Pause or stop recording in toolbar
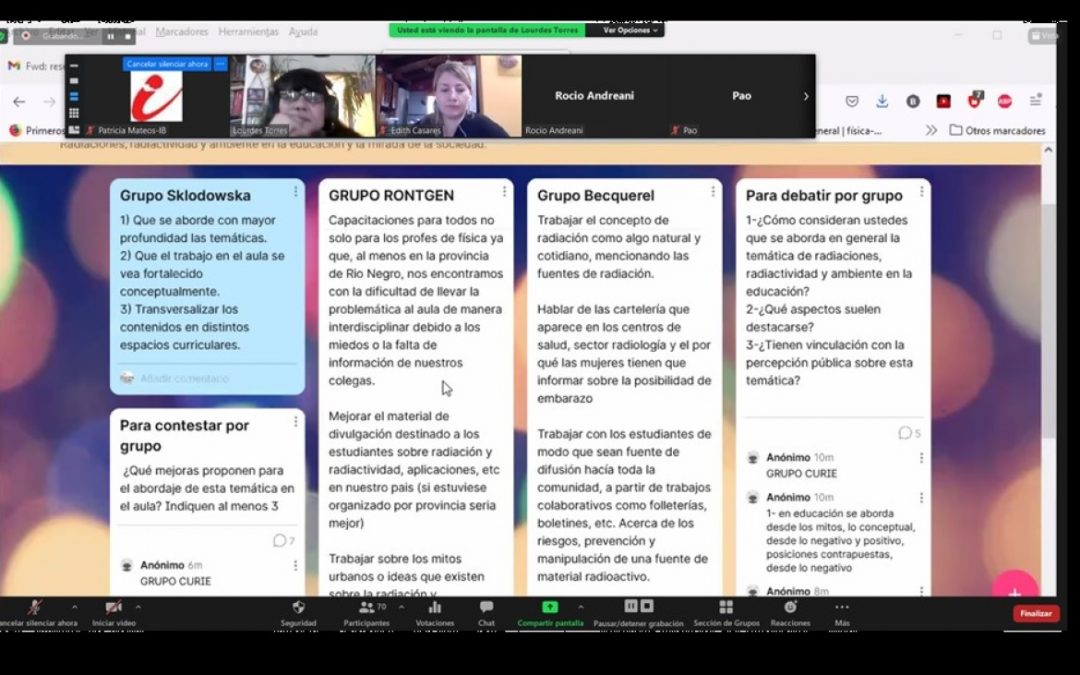The width and height of the screenshot is (1080, 675). point(638,613)
